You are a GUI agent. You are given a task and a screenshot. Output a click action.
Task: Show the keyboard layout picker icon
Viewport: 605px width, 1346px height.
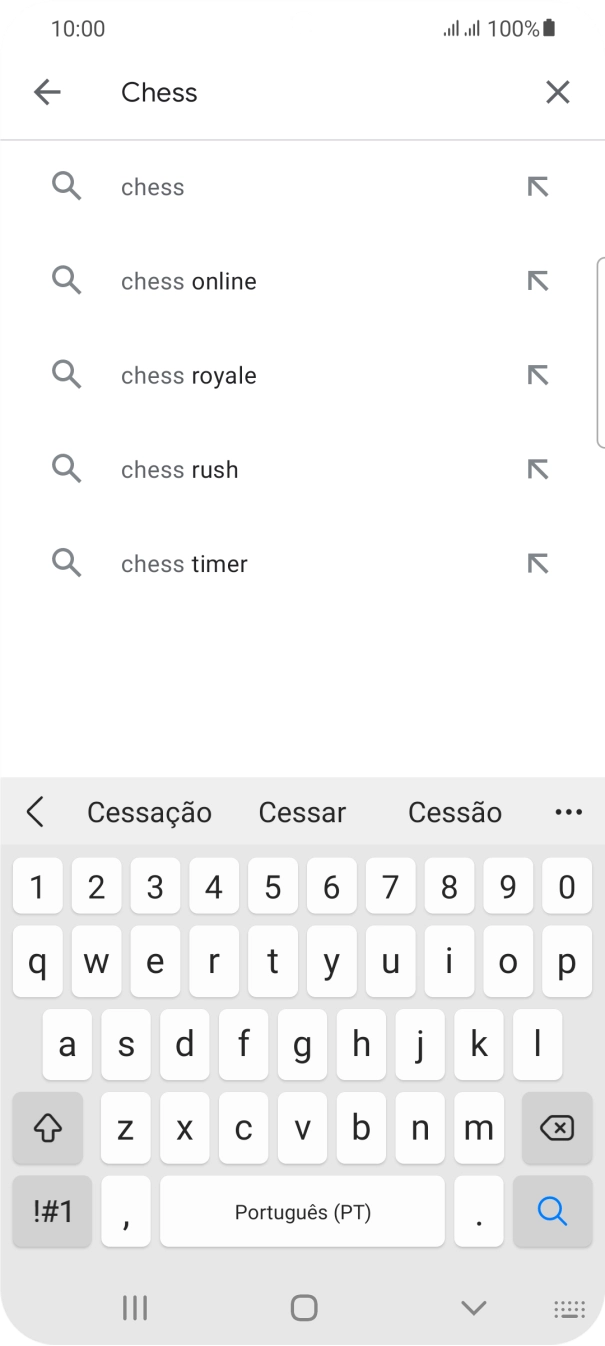click(x=568, y=1307)
